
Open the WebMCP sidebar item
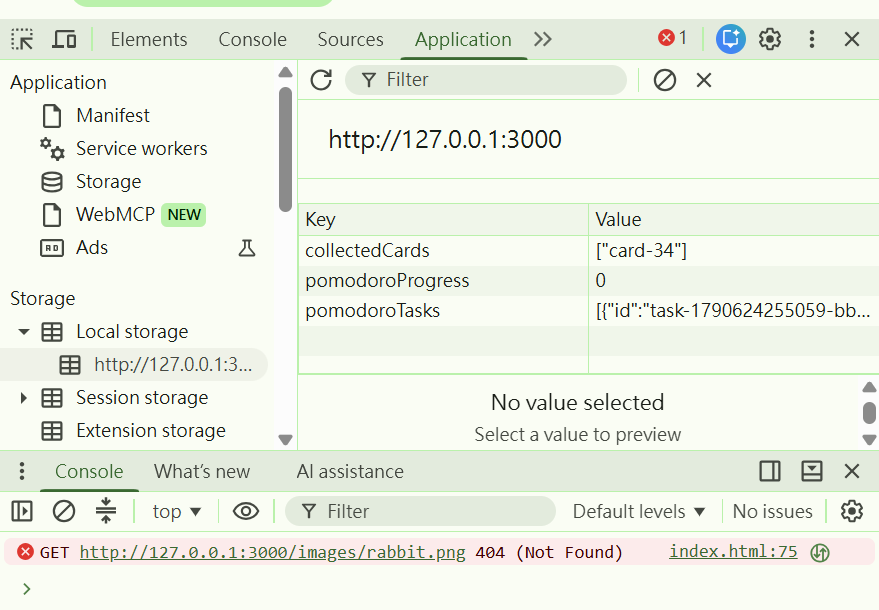115,215
